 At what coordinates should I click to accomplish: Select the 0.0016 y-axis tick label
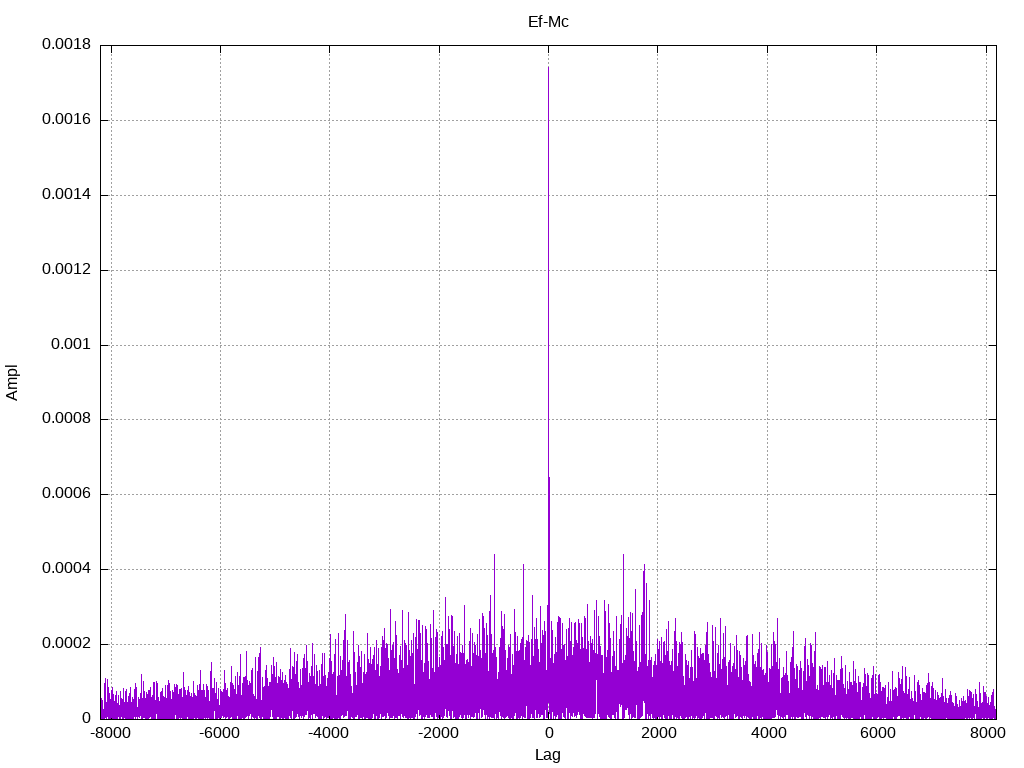66,120
